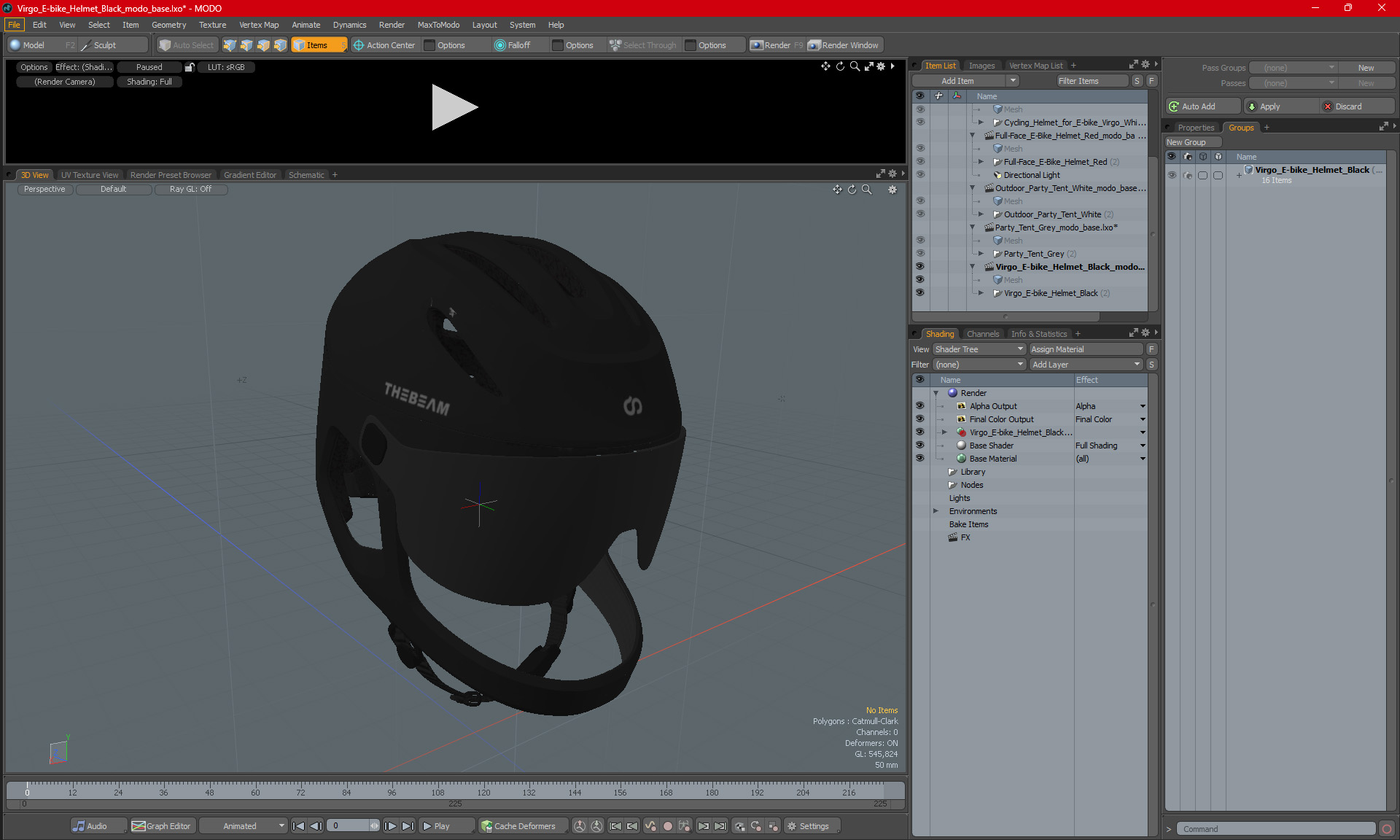Viewport: 1400px width, 840px height.
Task: Click the Command input field
Action: (x=1276, y=829)
